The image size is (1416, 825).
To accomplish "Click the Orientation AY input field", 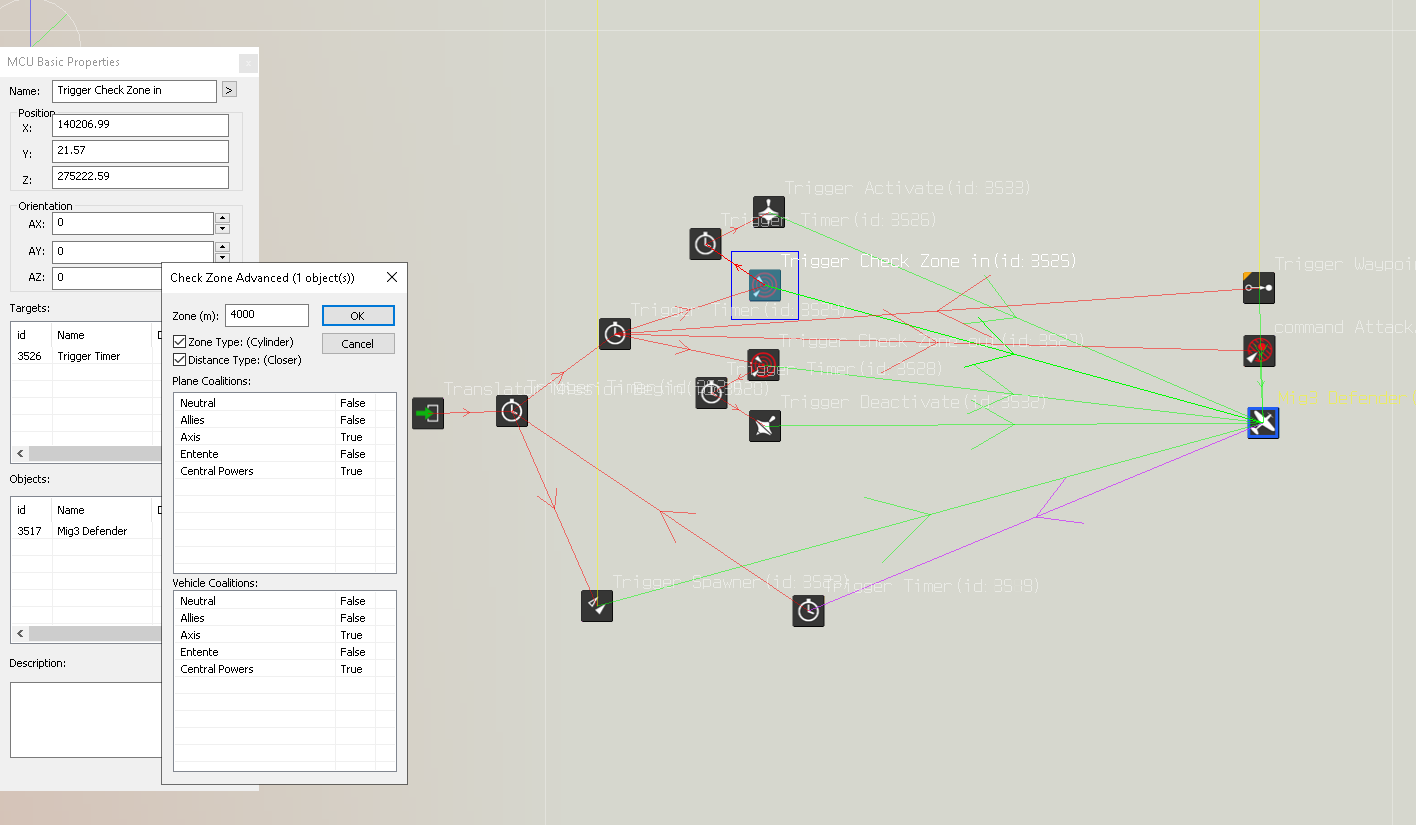I will pyautogui.click(x=133, y=252).
